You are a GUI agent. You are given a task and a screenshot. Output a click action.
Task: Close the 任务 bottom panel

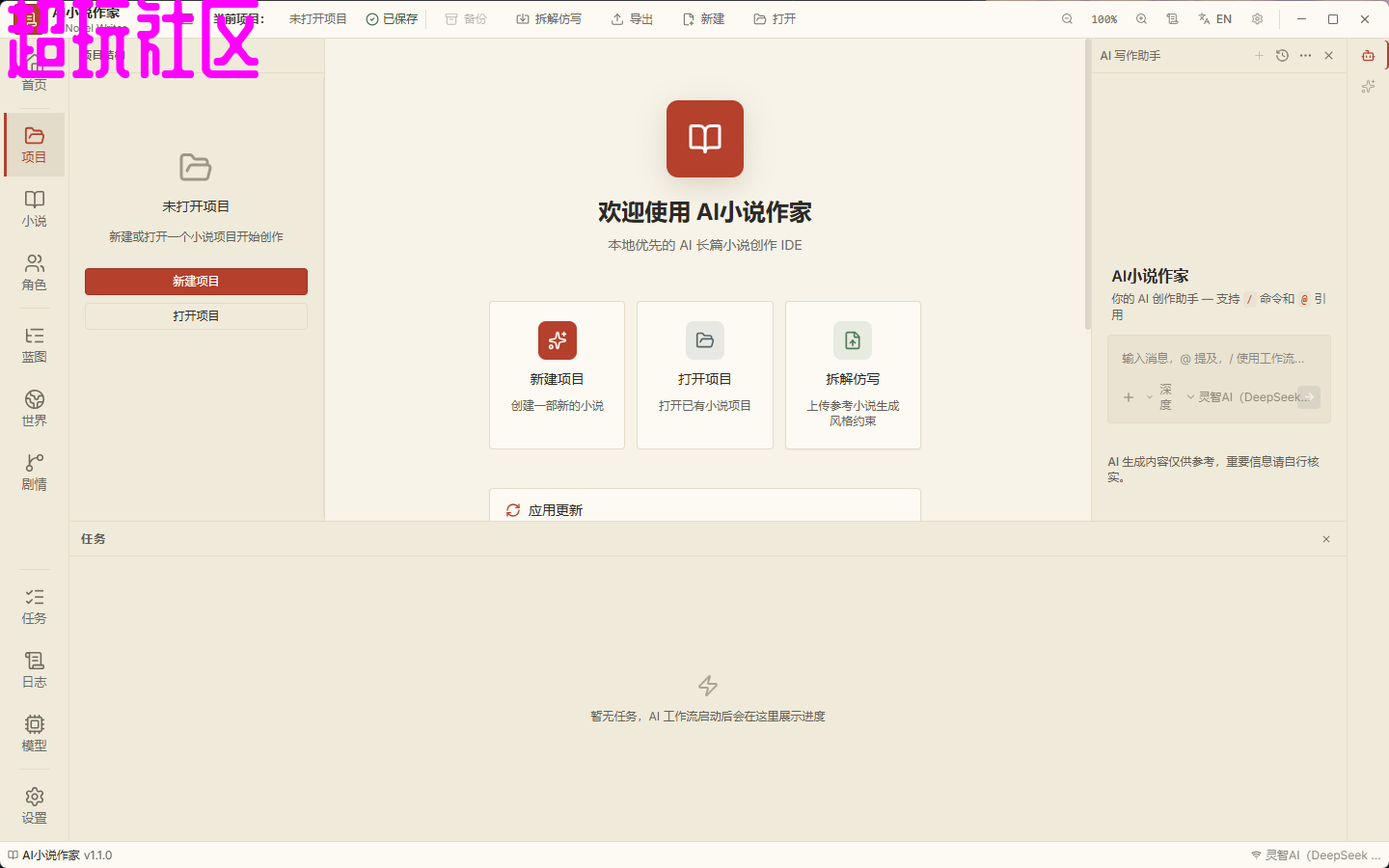(1326, 539)
